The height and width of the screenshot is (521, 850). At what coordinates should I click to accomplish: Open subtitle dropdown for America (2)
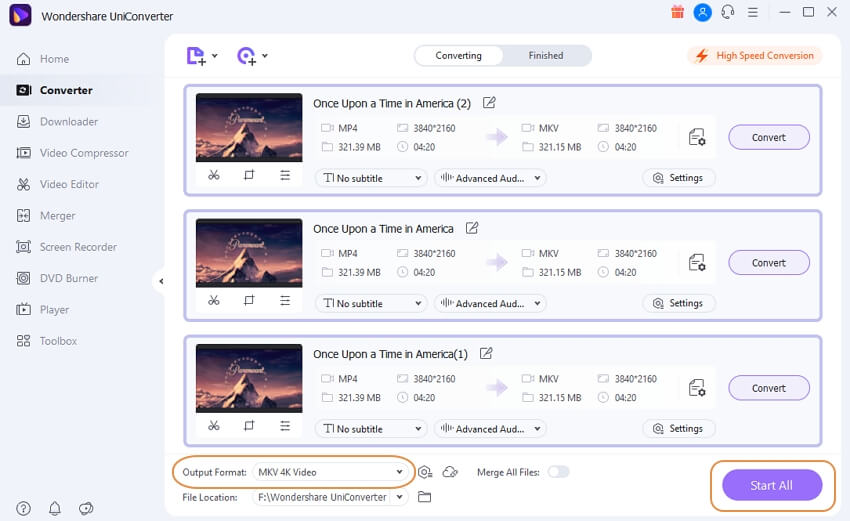point(371,178)
